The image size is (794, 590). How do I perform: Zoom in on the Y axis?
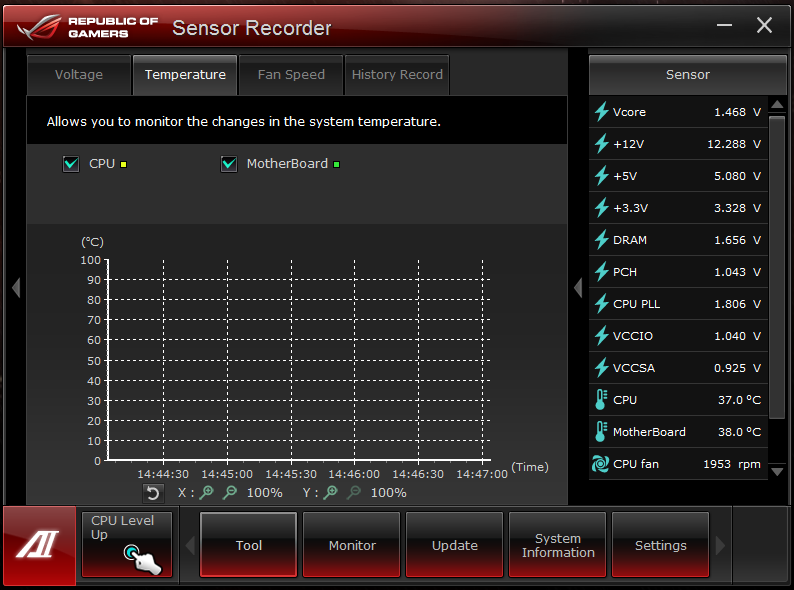click(x=331, y=492)
